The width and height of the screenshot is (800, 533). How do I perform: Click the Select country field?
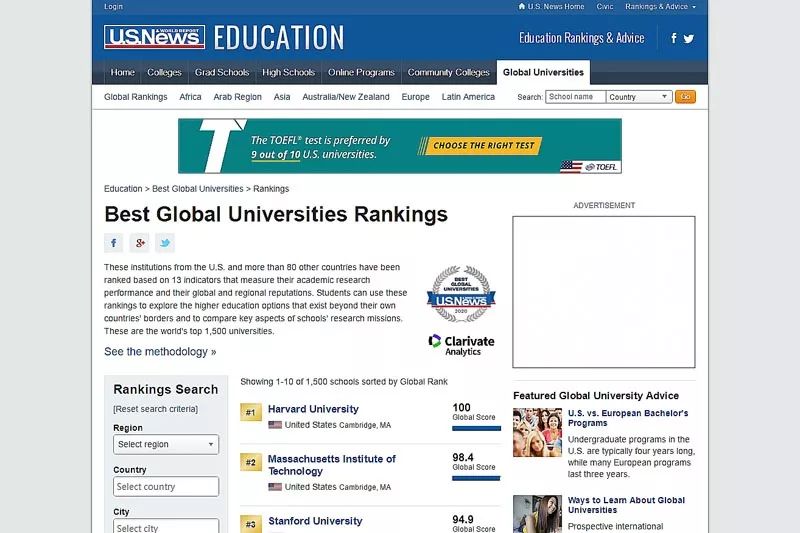tap(166, 487)
